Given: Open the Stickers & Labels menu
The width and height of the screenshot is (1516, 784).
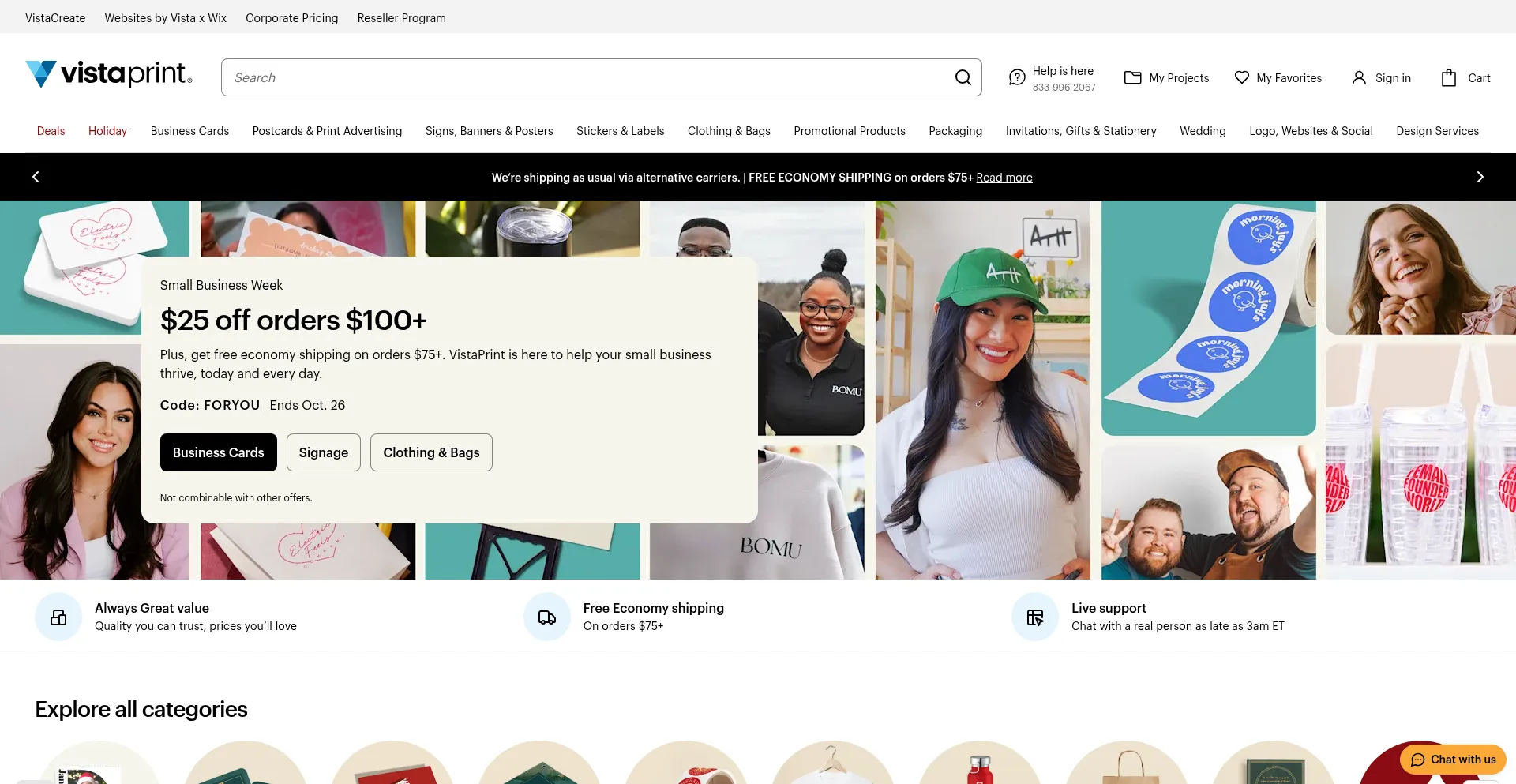Looking at the screenshot, I should pyautogui.click(x=620, y=131).
